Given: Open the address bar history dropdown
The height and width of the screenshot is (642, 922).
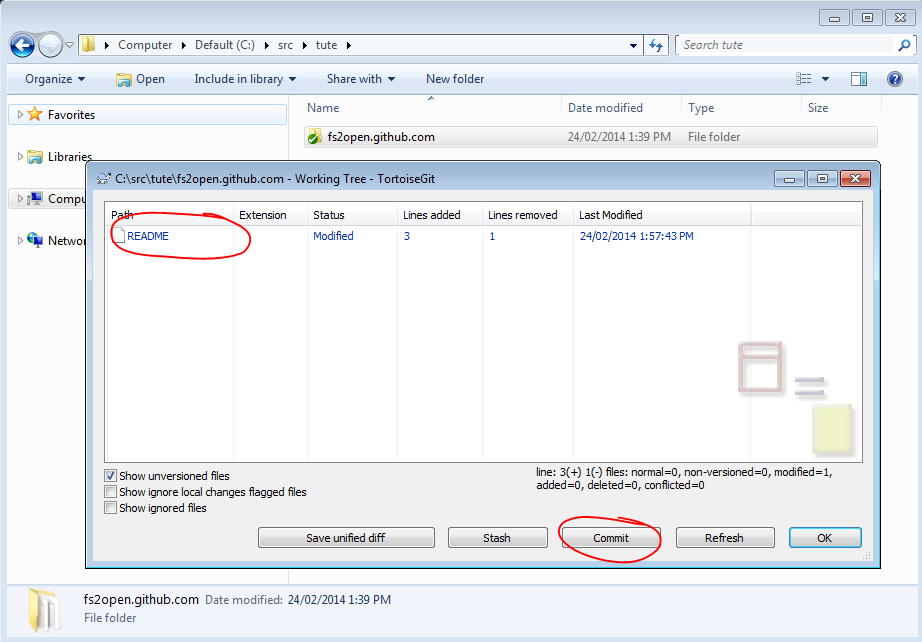Looking at the screenshot, I should click(x=634, y=45).
